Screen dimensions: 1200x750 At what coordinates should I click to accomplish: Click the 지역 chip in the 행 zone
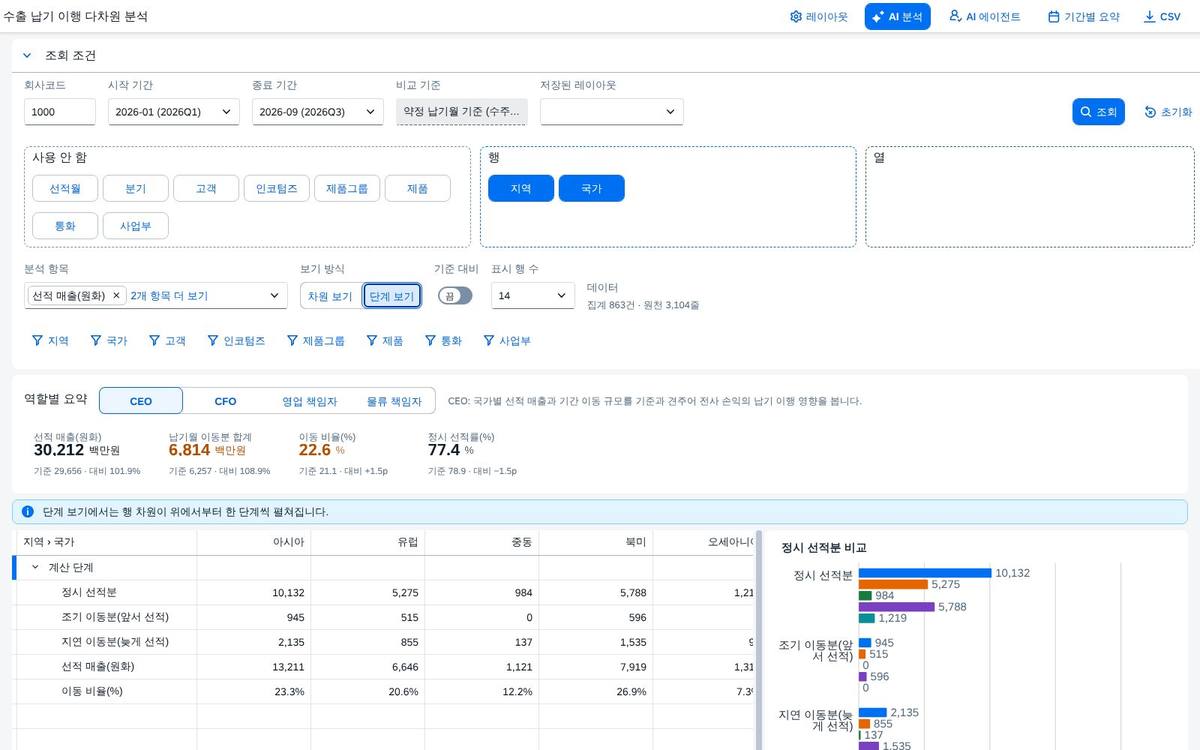coord(521,188)
